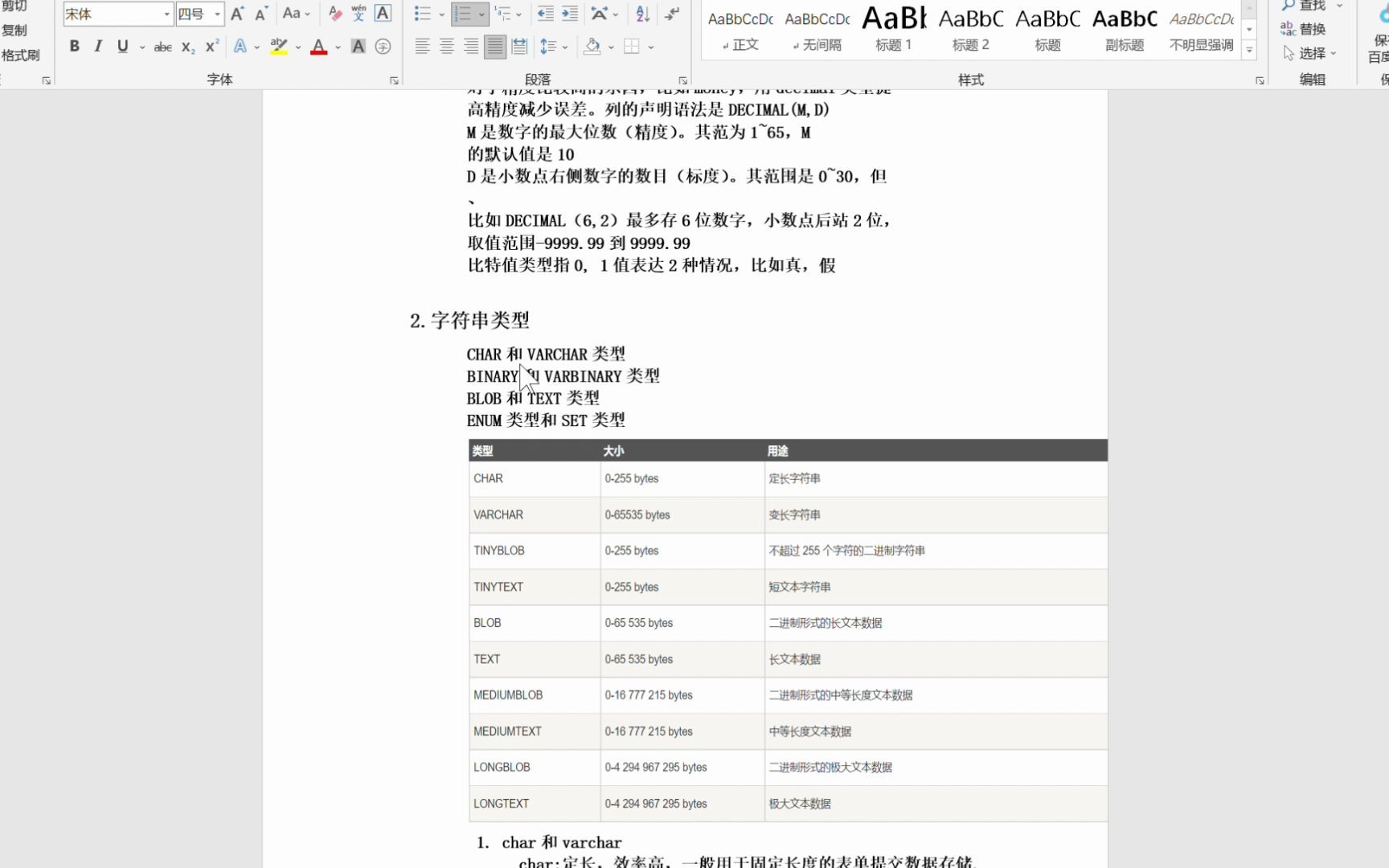The width and height of the screenshot is (1389, 868).
Task: Apply yellow text highlight
Action: 279,47
